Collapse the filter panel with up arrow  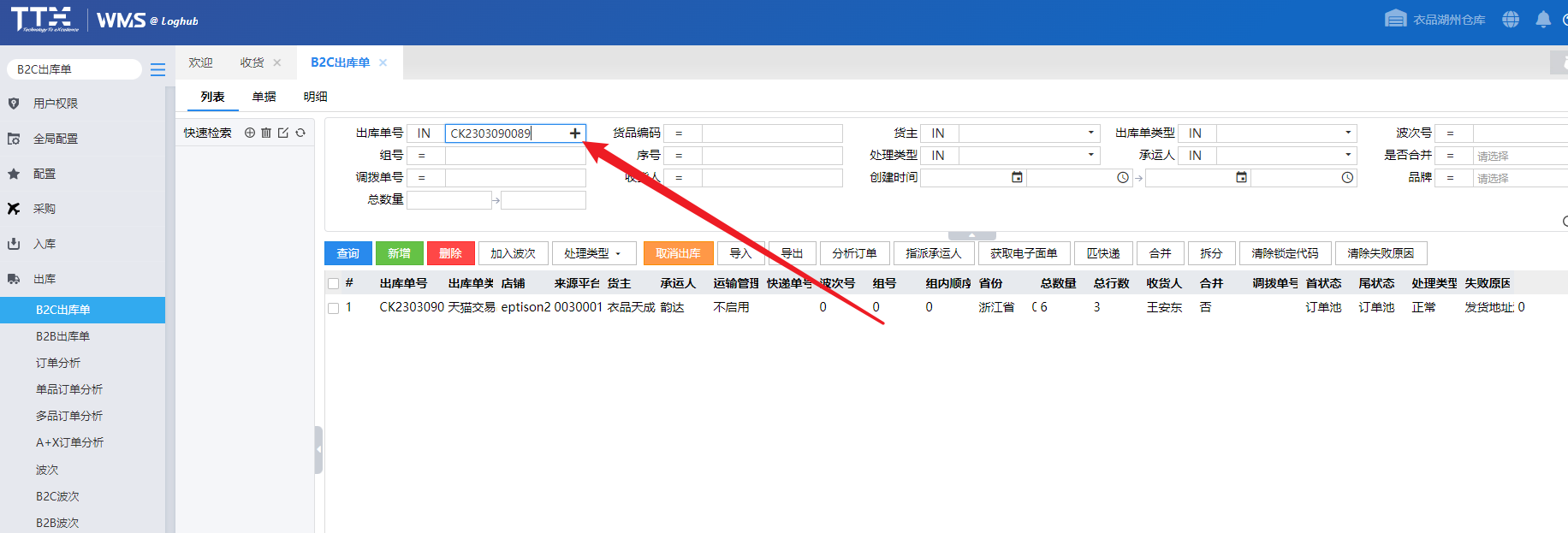pos(971,235)
